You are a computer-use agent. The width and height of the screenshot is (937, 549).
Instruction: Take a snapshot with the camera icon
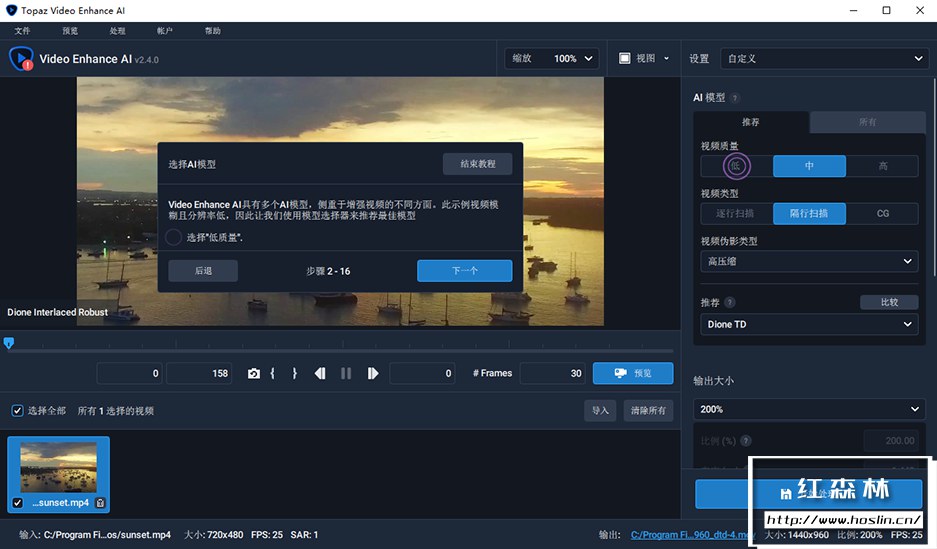coord(254,373)
